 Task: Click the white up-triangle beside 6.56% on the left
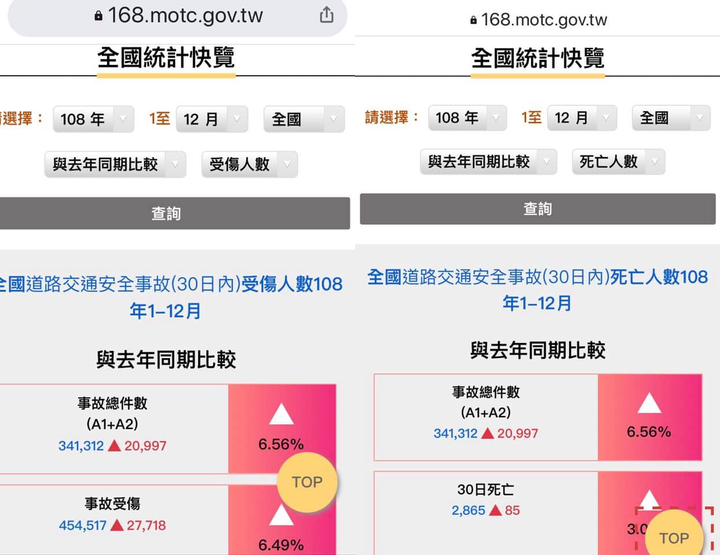(x=281, y=414)
